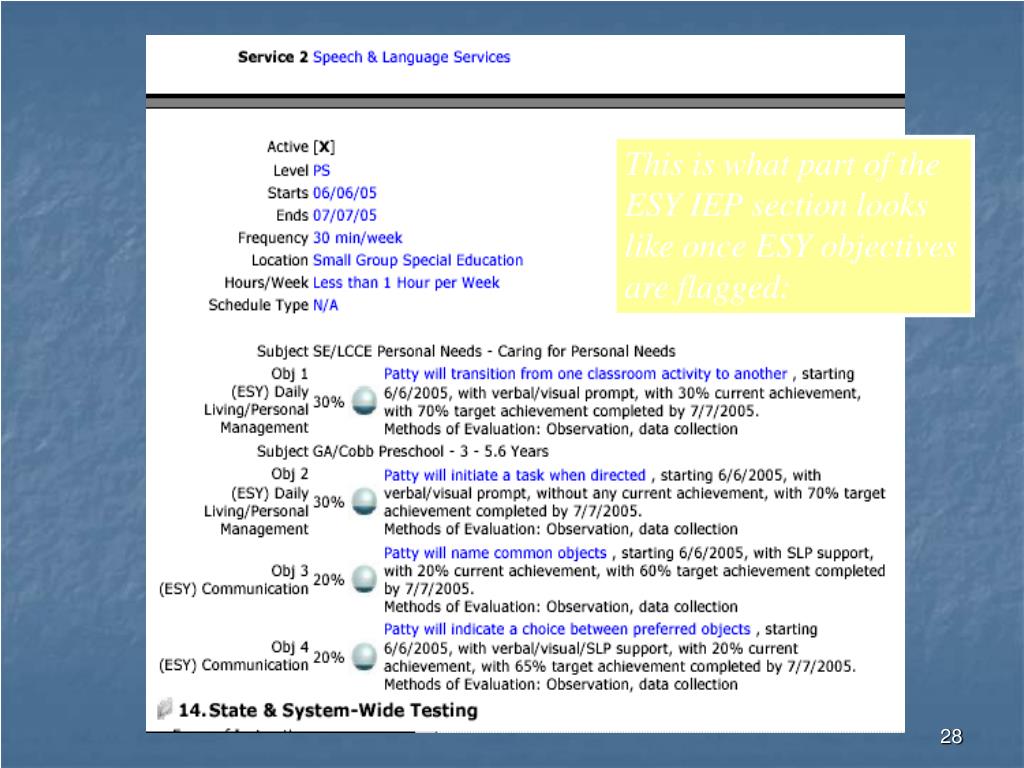Image resolution: width=1024 pixels, height=768 pixels.
Task: Click slide number 28
Action: pos(951,737)
